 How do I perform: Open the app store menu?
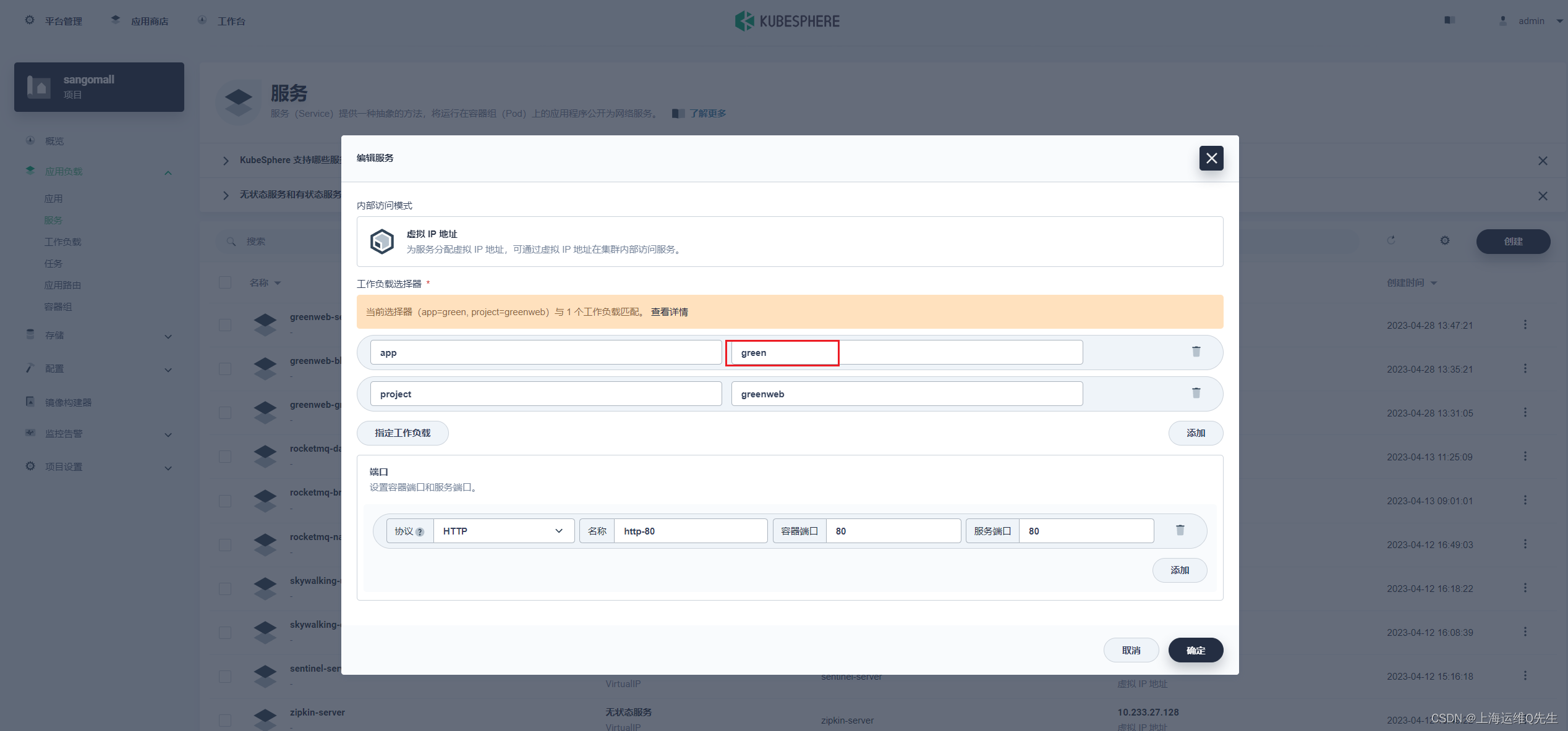[140, 21]
